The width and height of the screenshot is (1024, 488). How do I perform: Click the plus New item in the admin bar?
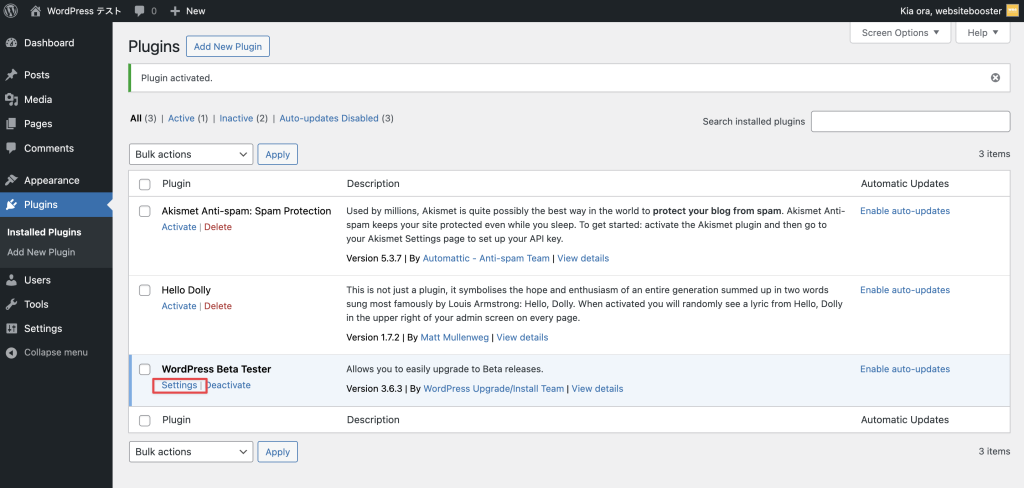point(187,10)
